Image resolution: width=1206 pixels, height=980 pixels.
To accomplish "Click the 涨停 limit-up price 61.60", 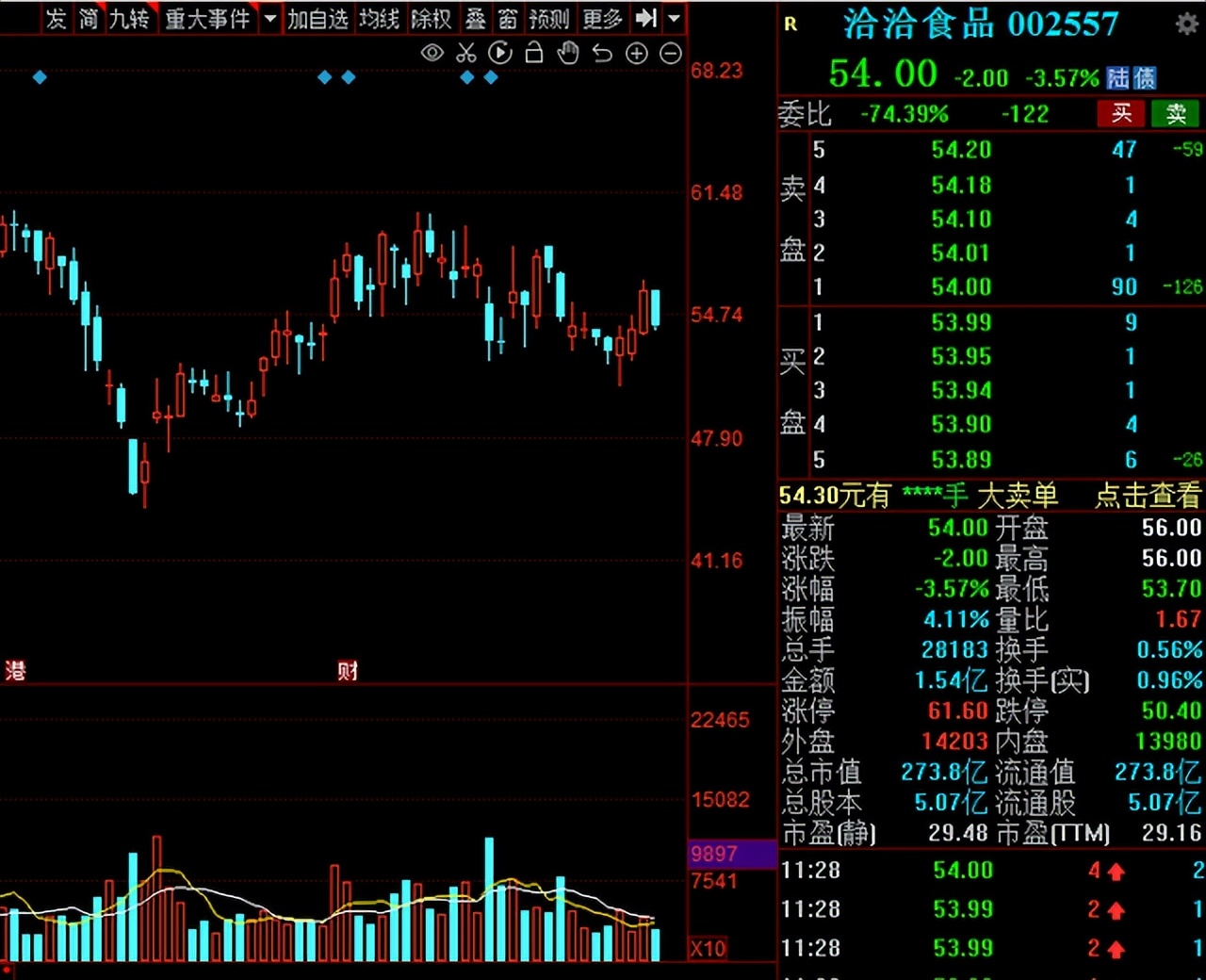I will click(x=958, y=710).
